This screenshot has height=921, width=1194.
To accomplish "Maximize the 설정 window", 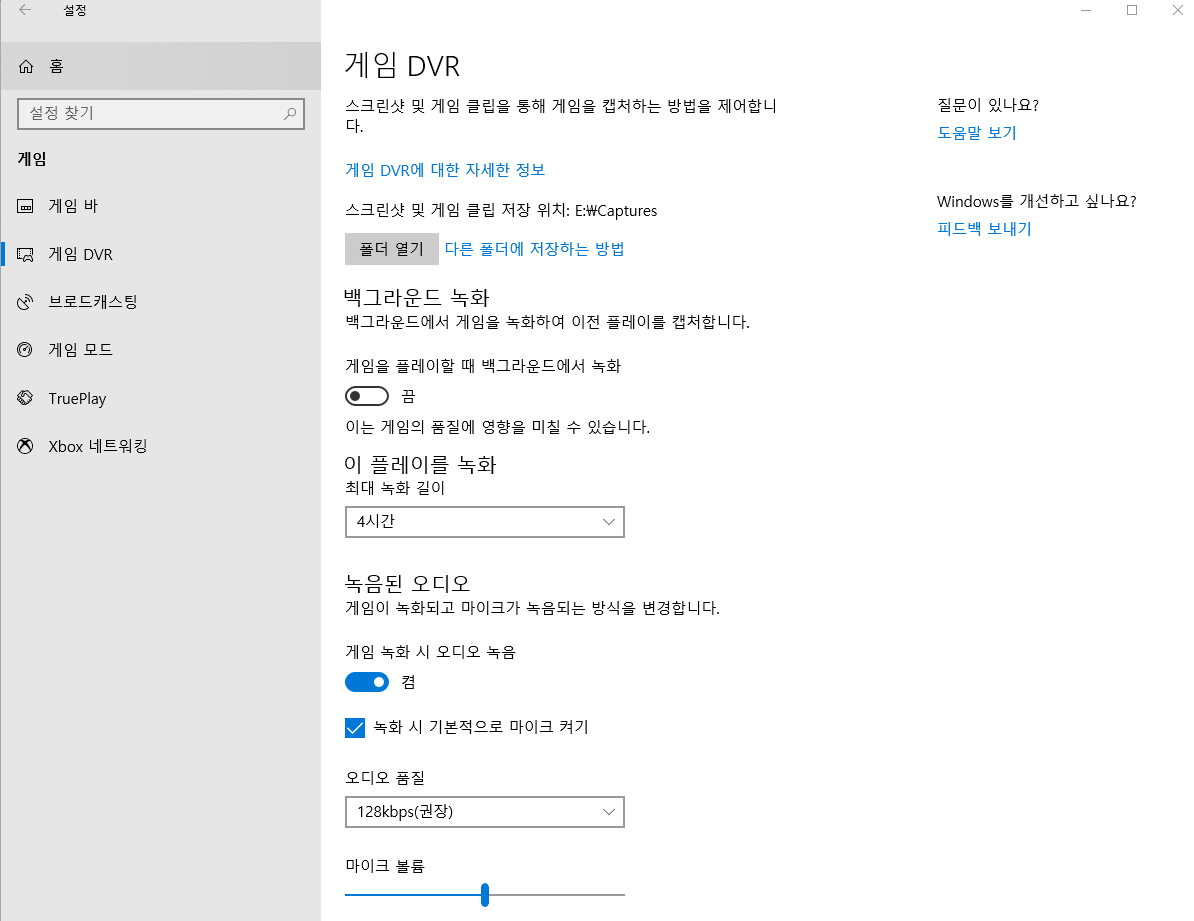I will (1132, 11).
